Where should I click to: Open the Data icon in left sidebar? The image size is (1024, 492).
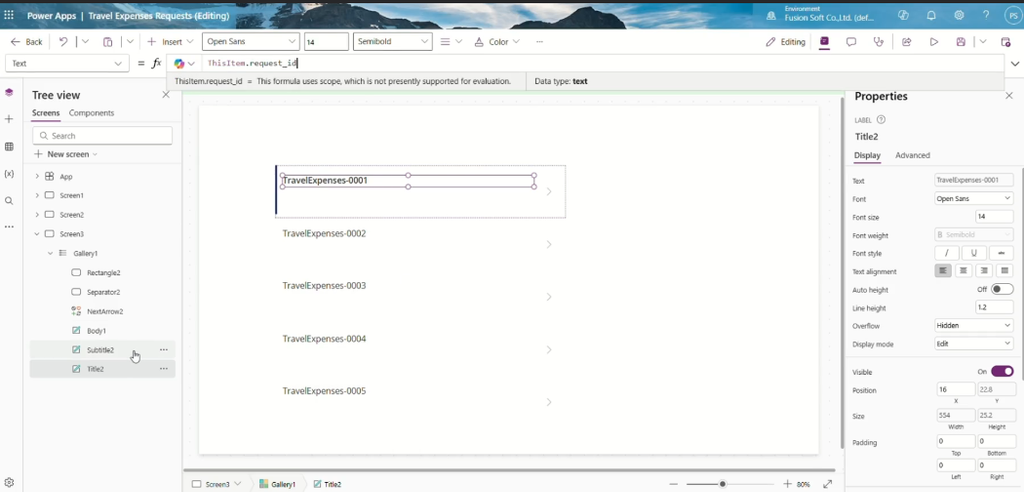(x=8, y=147)
